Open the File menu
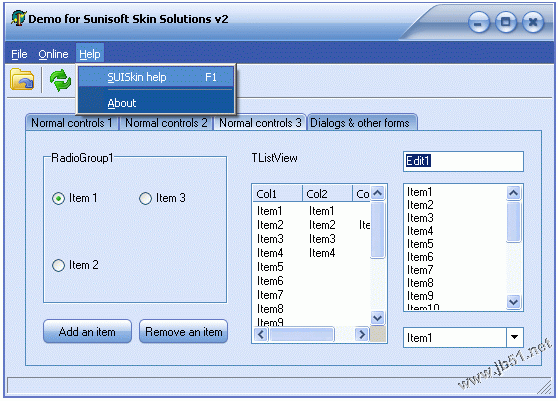Screen dimensions: 558x401 click(19, 54)
